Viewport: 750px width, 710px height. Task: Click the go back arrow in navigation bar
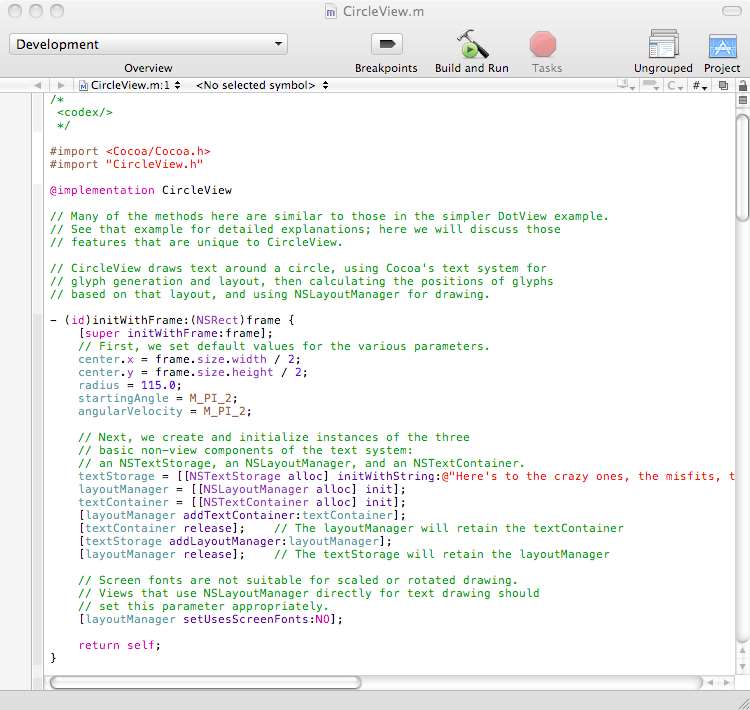point(38,86)
